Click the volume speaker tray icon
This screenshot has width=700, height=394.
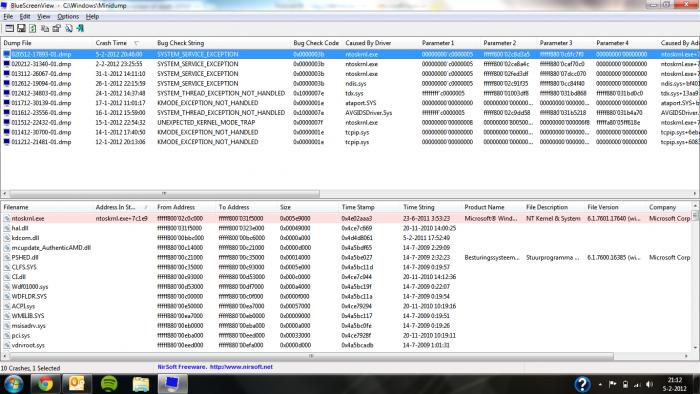pyautogui.click(x=649, y=384)
